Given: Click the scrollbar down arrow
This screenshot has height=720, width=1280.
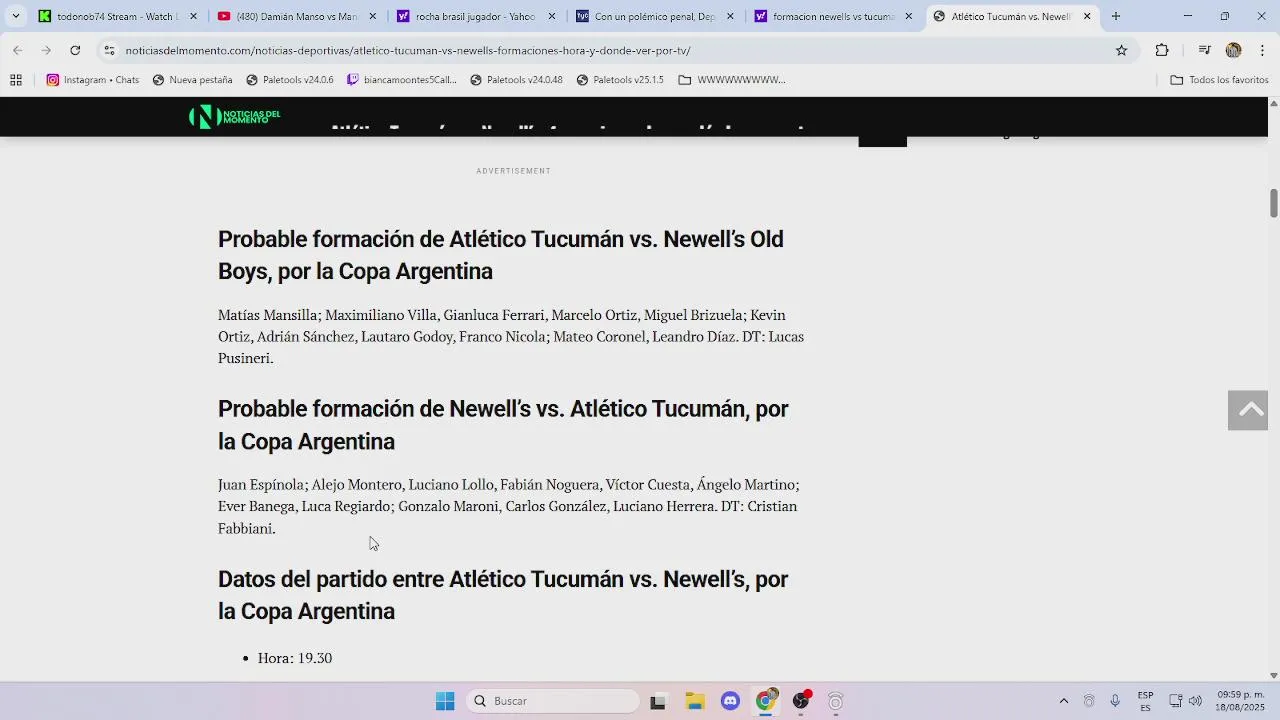Looking at the screenshot, I should click(x=1274, y=675).
